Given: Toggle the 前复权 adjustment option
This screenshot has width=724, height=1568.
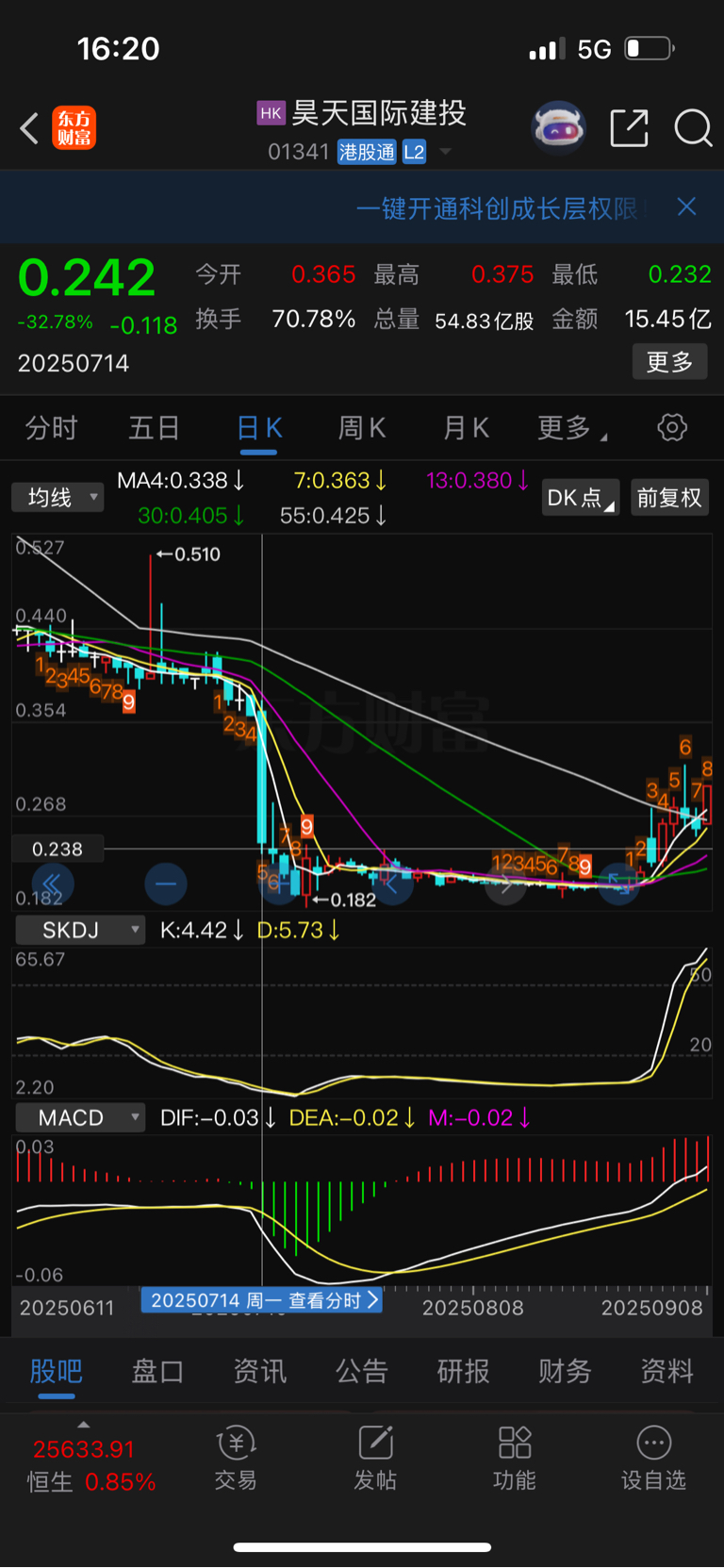Looking at the screenshot, I should [669, 497].
